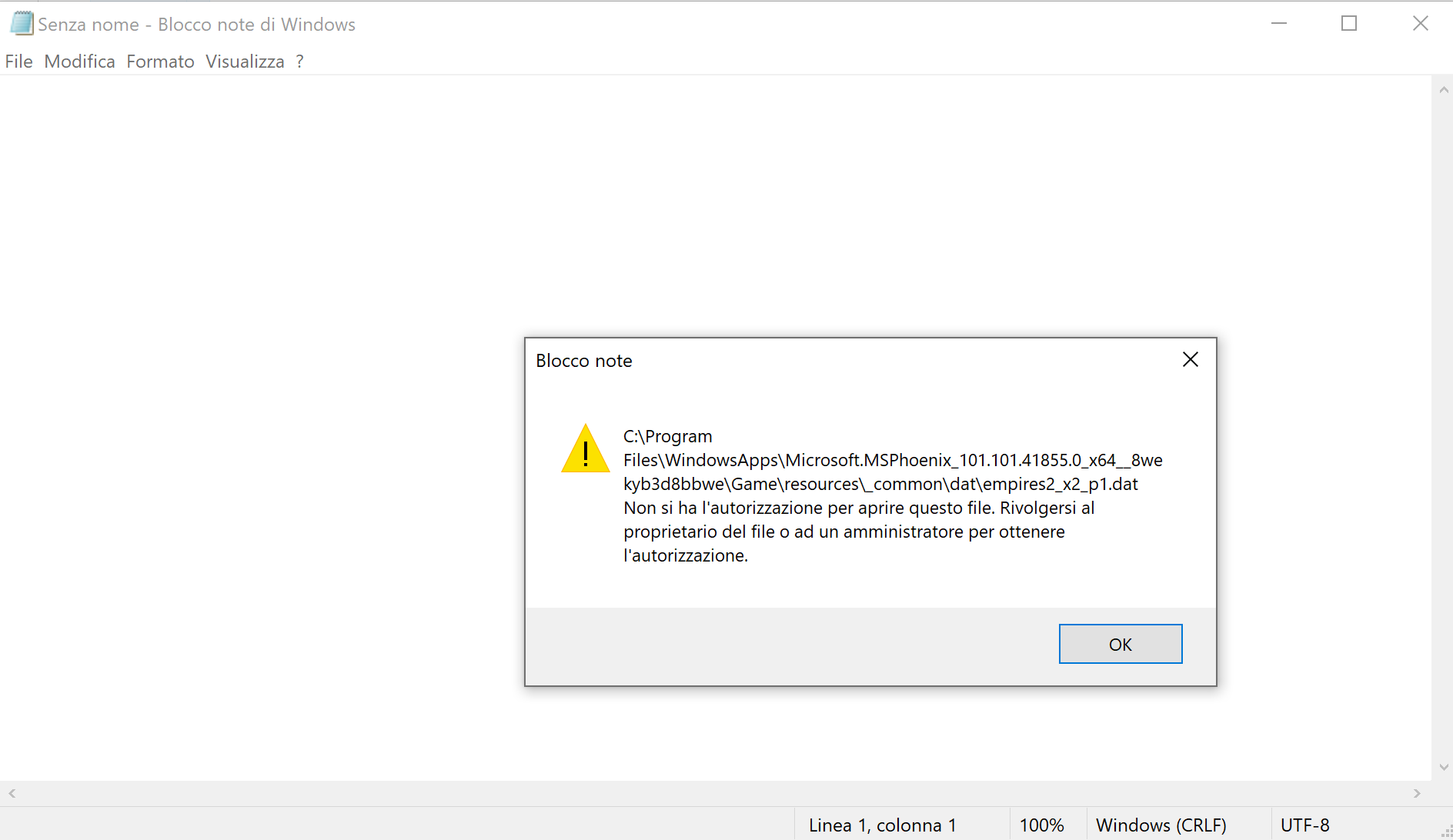Click 'Linea 1, colonna 1' status entry
This screenshot has width=1453, height=840.
tap(883, 825)
